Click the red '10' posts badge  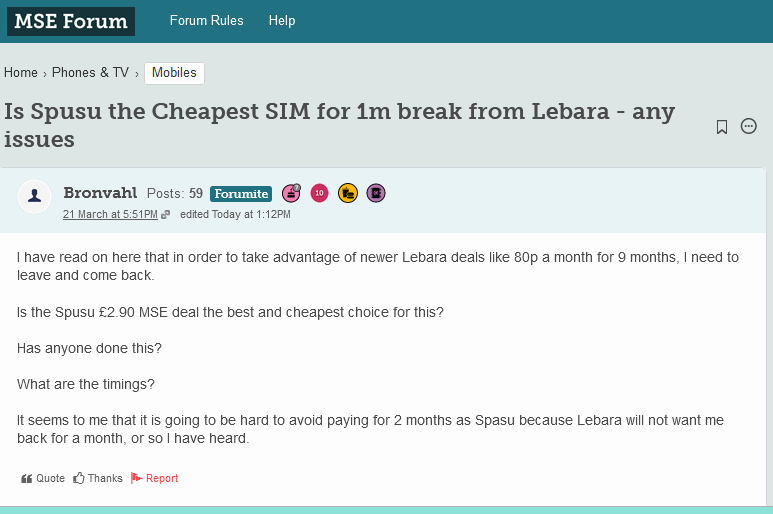coord(319,193)
